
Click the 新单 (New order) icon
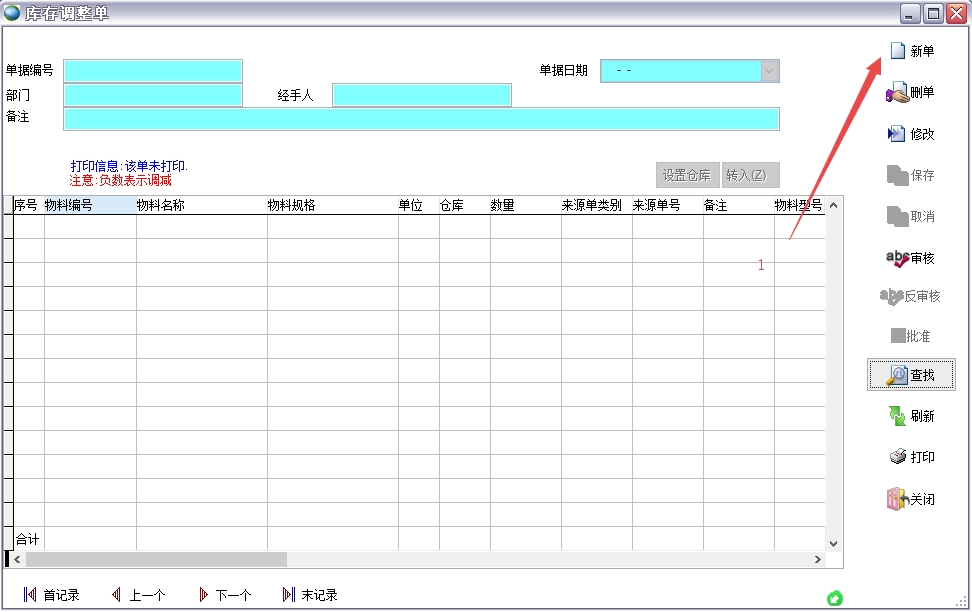897,51
